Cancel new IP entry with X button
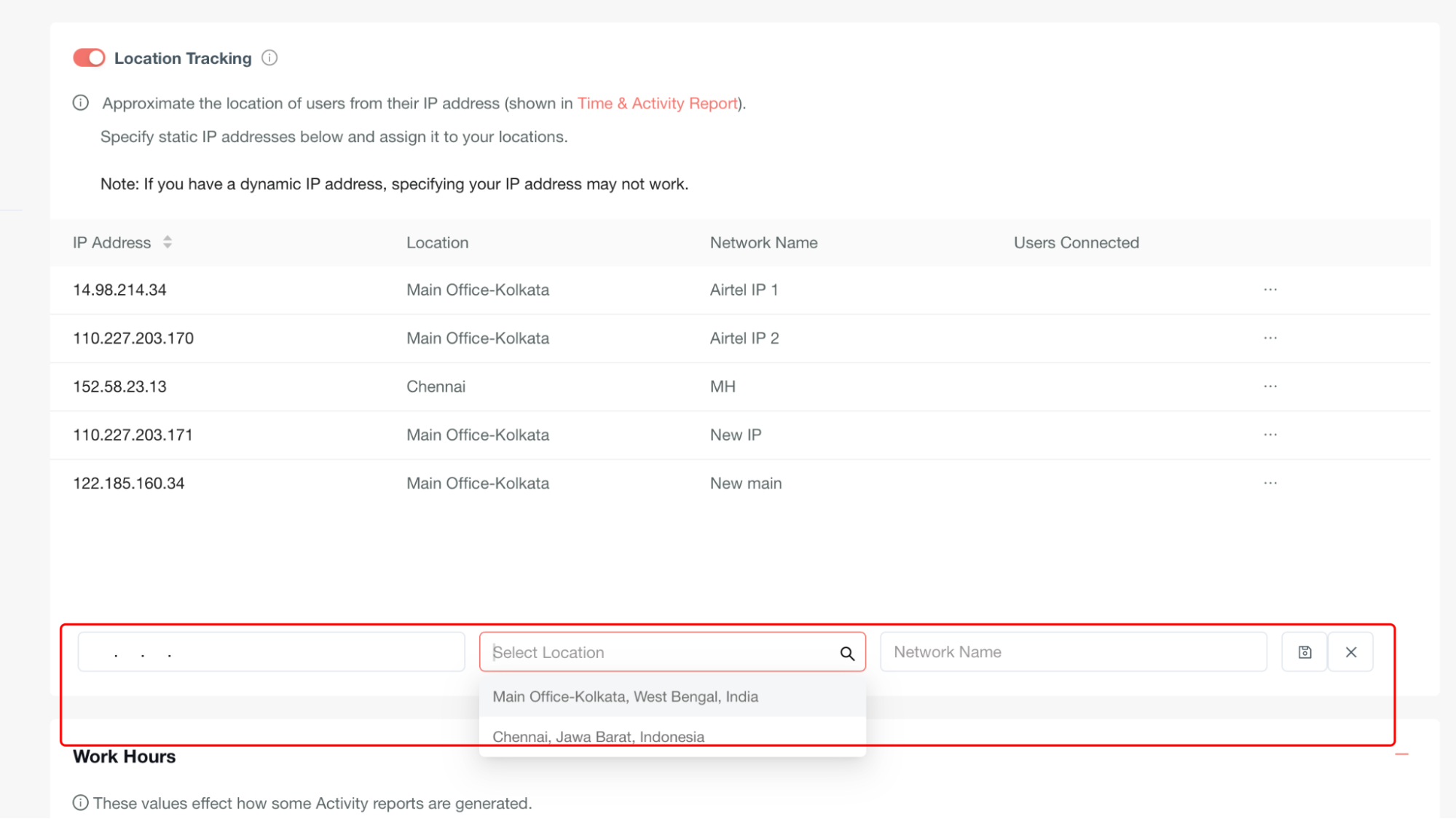 pos(1350,652)
